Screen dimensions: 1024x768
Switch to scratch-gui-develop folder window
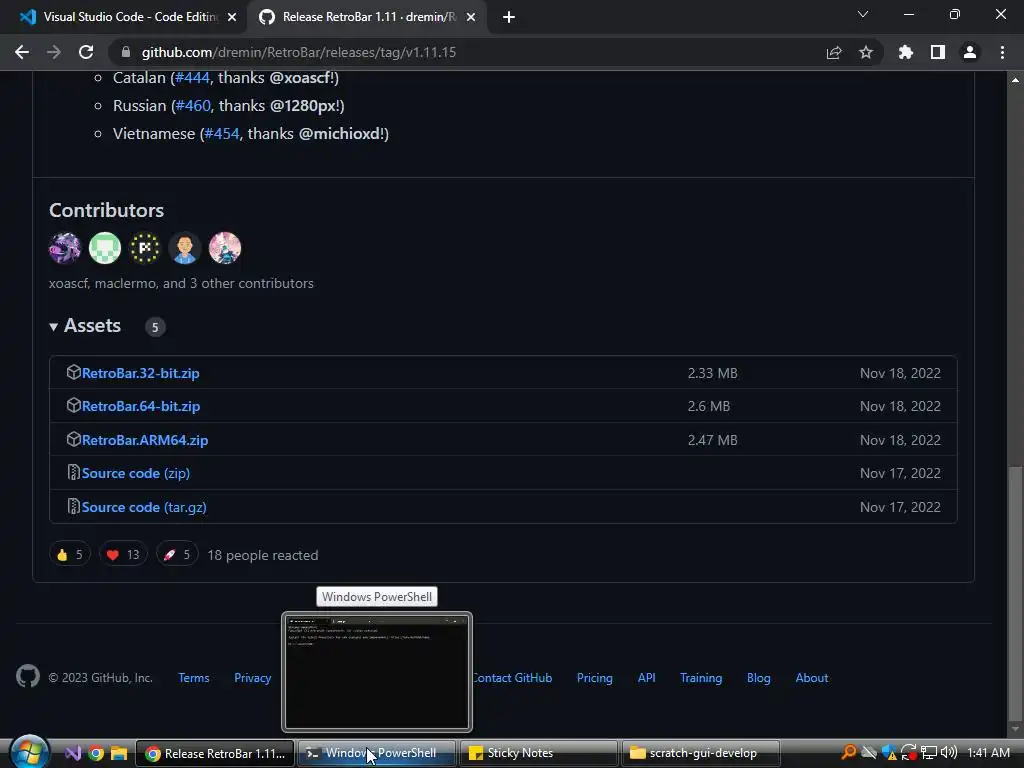point(701,754)
